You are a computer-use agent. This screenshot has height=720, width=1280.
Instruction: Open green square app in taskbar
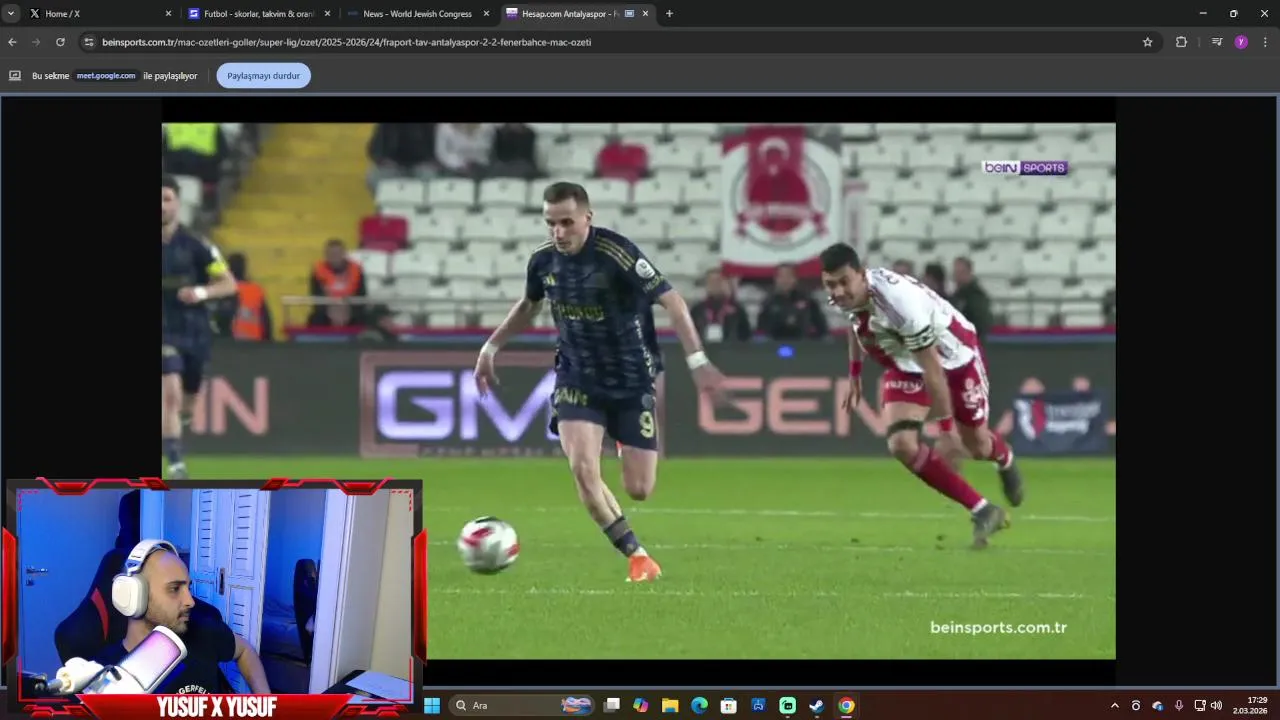787,705
